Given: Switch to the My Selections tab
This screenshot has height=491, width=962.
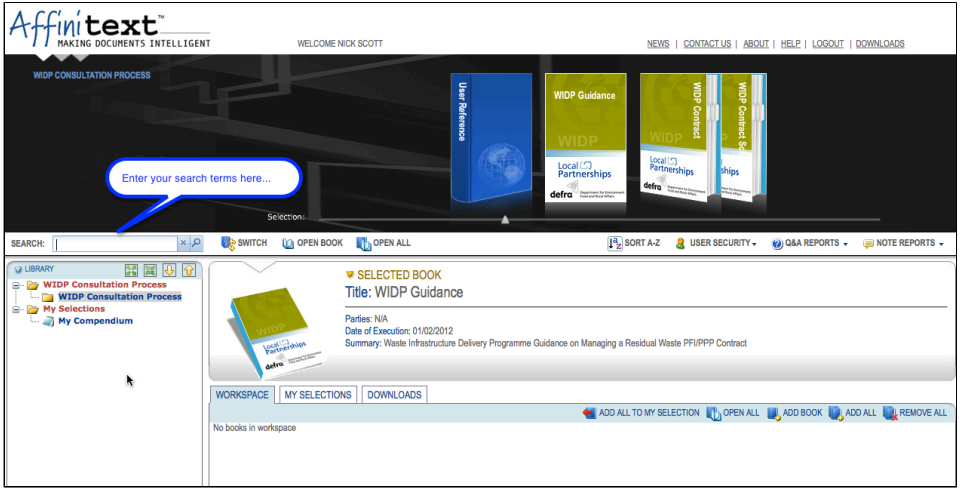Looking at the screenshot, I should pyautogui.click(x=317, y=395).
